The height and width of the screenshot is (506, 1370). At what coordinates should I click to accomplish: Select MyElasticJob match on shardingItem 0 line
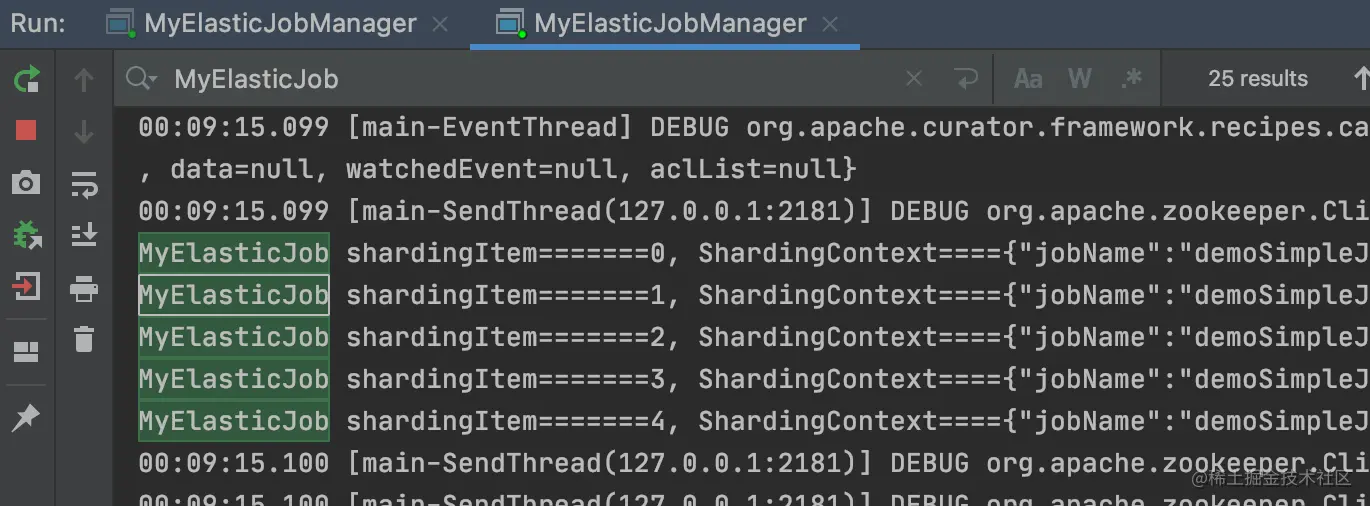234,253
